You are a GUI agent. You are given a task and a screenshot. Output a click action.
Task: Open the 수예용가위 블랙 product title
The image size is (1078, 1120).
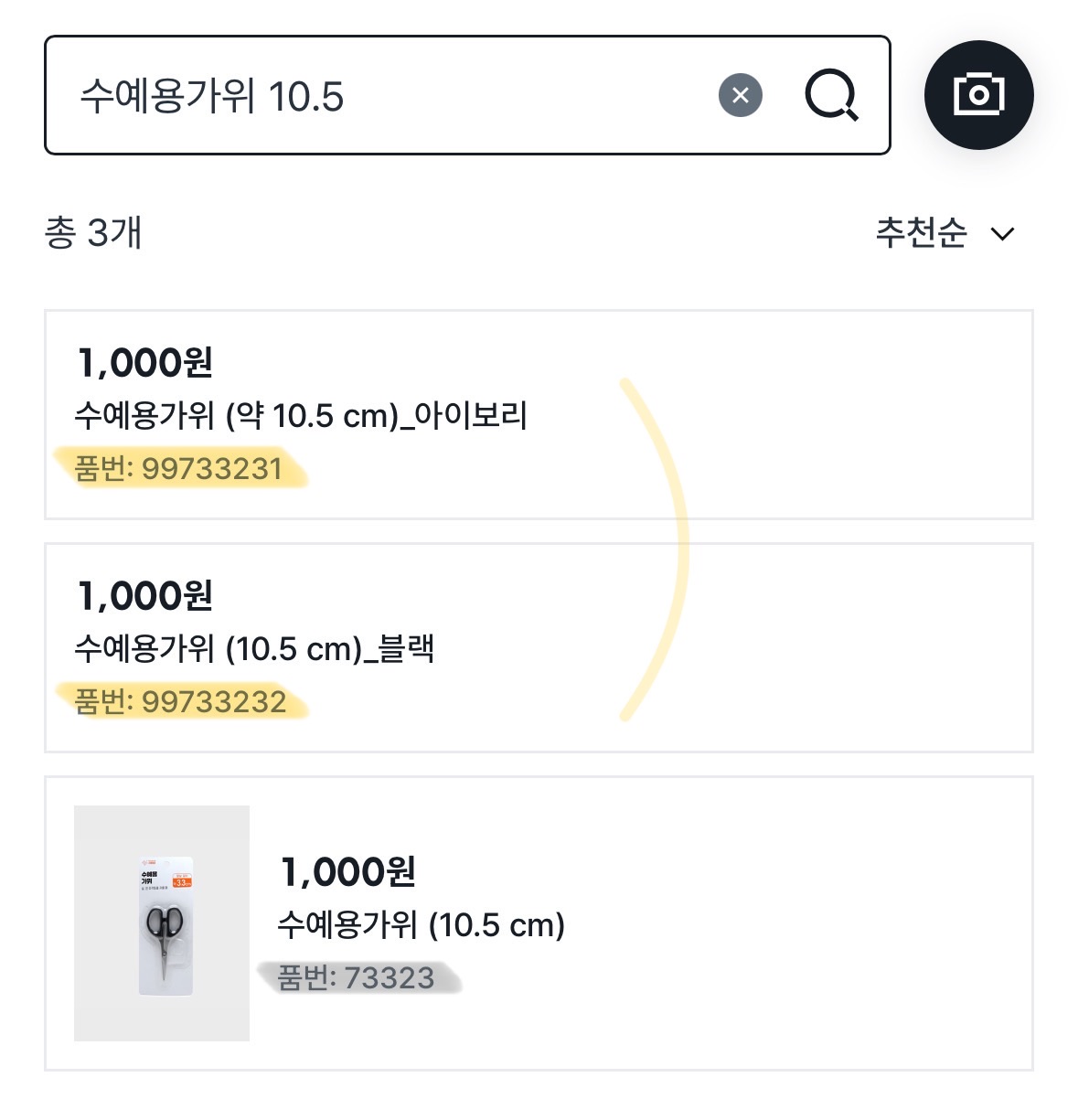(254, 649)
